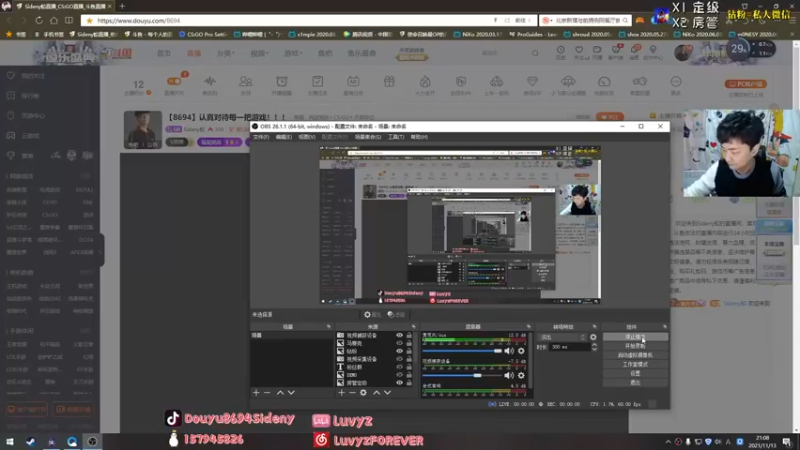Open the Scene Collection menu in OBS

368,137
